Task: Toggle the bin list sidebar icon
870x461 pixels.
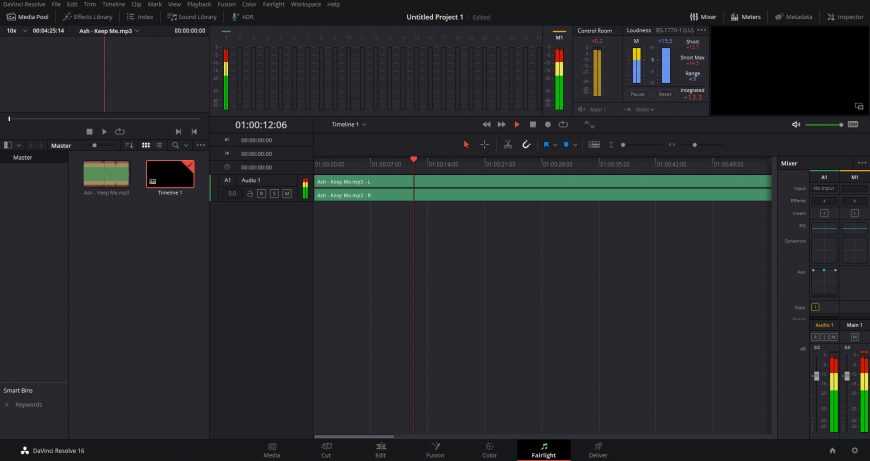Action: 8,145
